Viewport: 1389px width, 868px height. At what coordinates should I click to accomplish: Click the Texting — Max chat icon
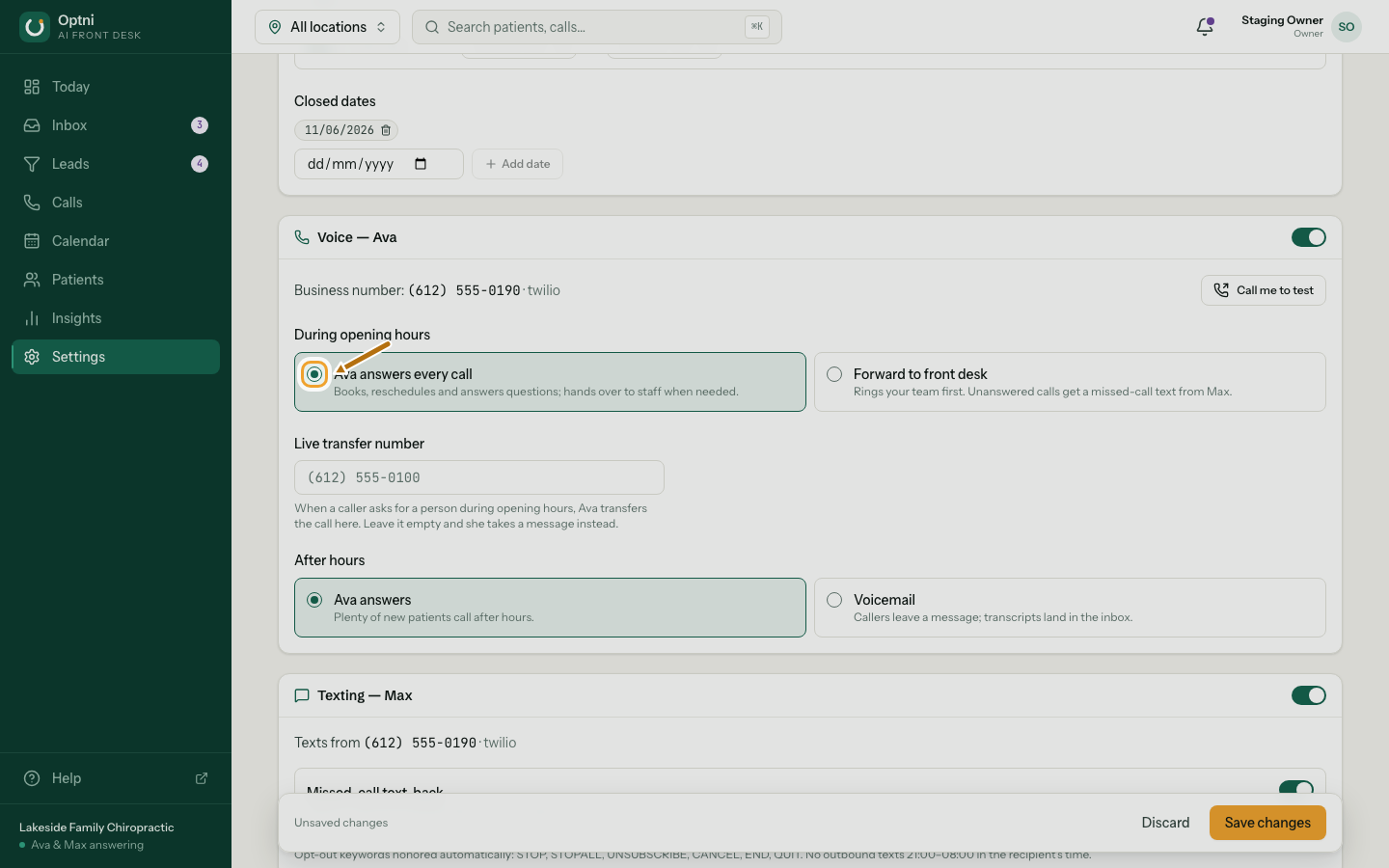(x=302, y=695)
